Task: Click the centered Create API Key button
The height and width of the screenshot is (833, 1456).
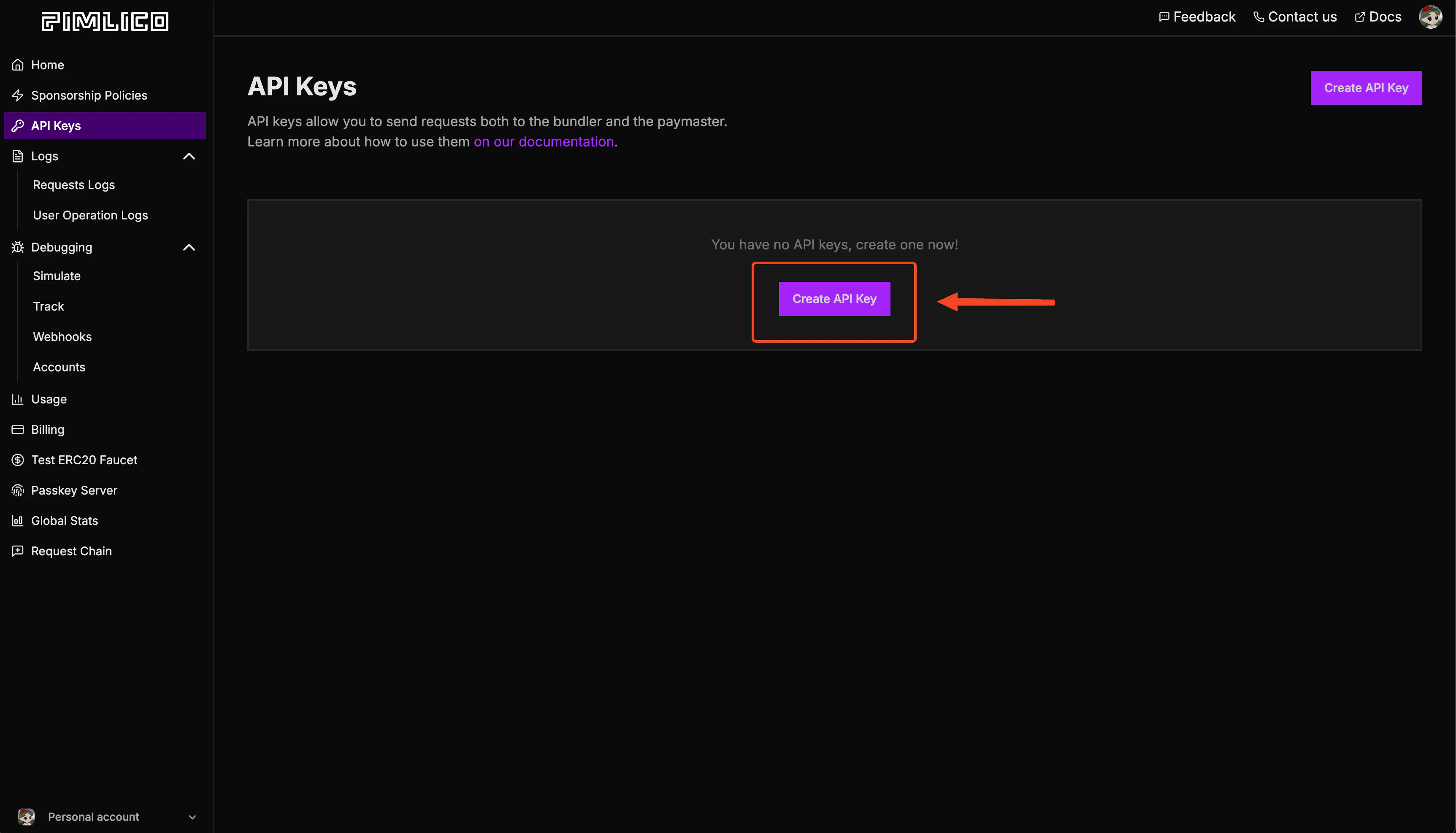Action: coord(834,299)
